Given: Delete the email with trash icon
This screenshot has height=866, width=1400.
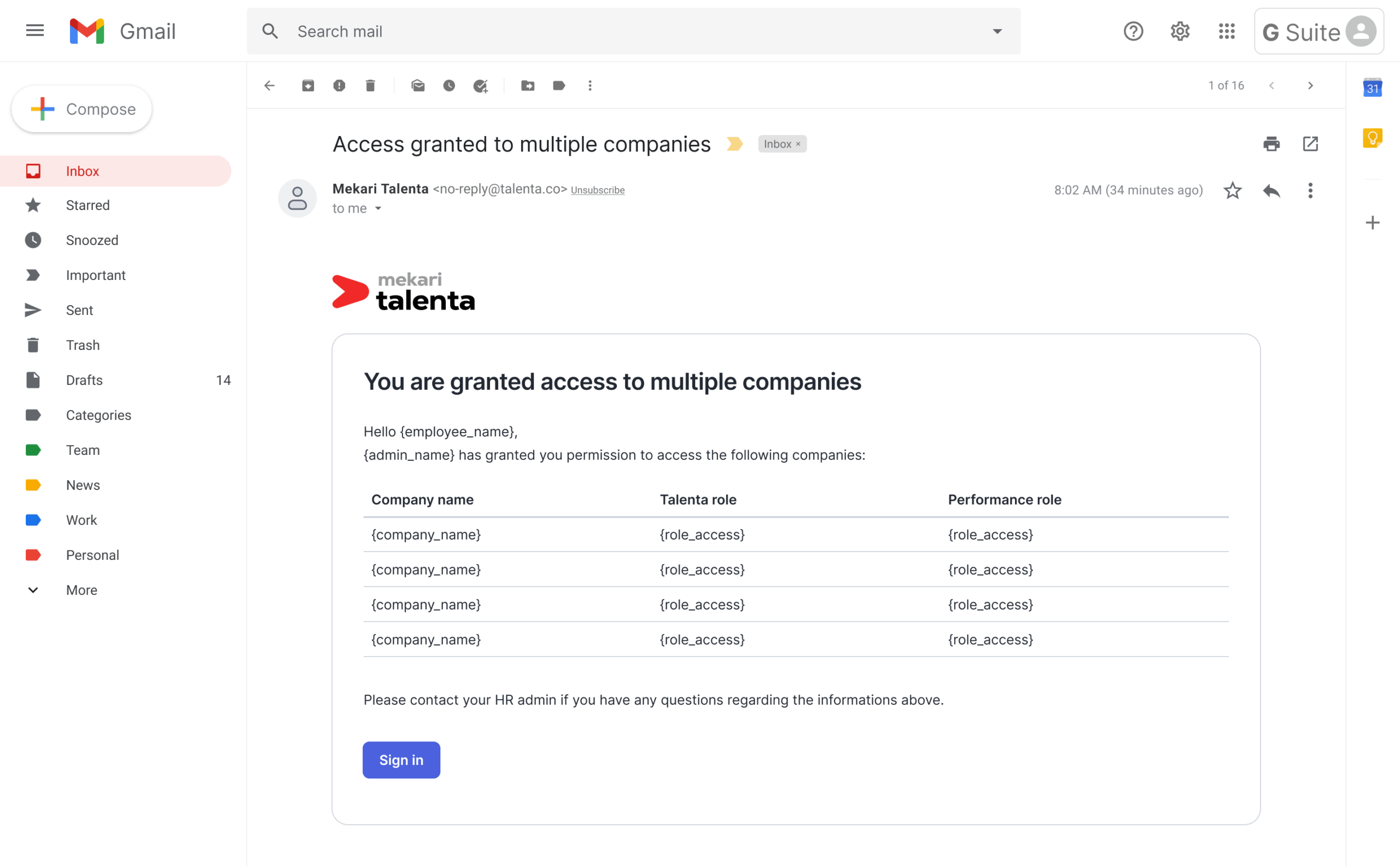Looking at the screenshot, I should 370,86.
